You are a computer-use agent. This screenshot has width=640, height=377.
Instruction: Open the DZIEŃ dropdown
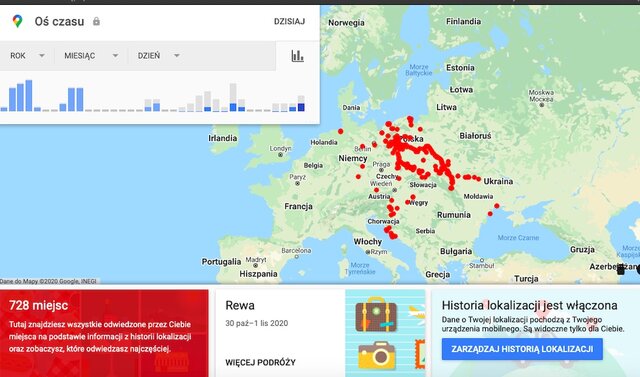coord(158,55)
